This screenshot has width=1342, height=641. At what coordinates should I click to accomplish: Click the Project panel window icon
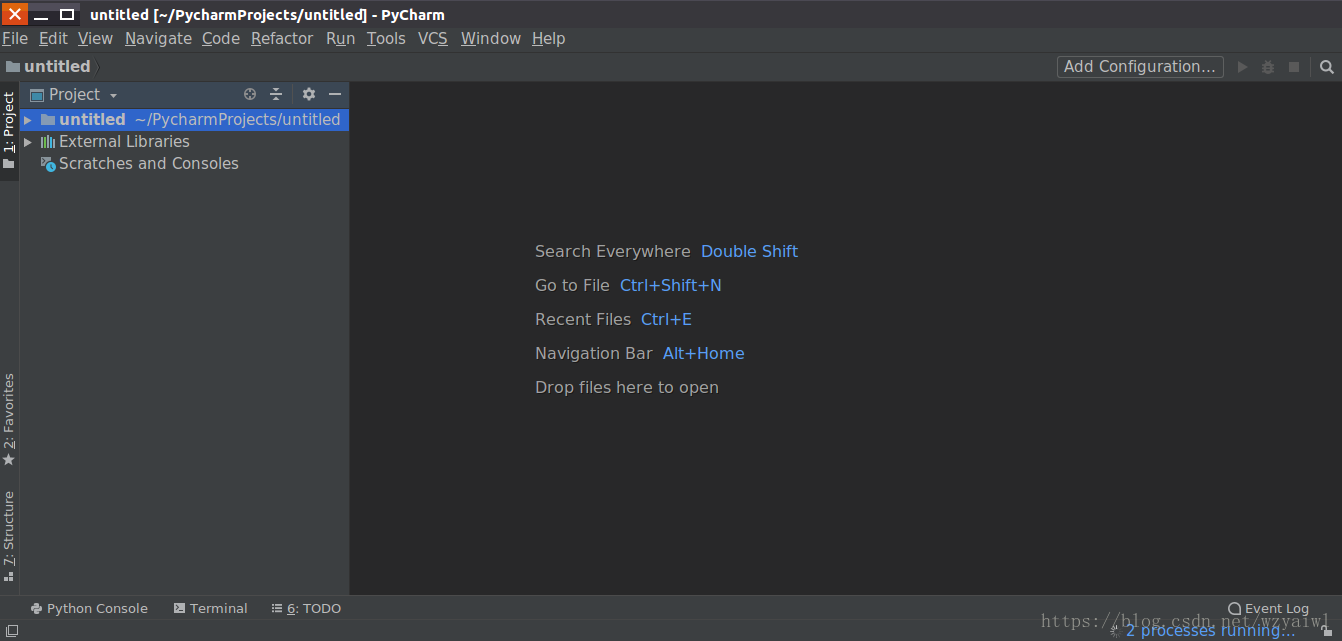tap(37, 94)
